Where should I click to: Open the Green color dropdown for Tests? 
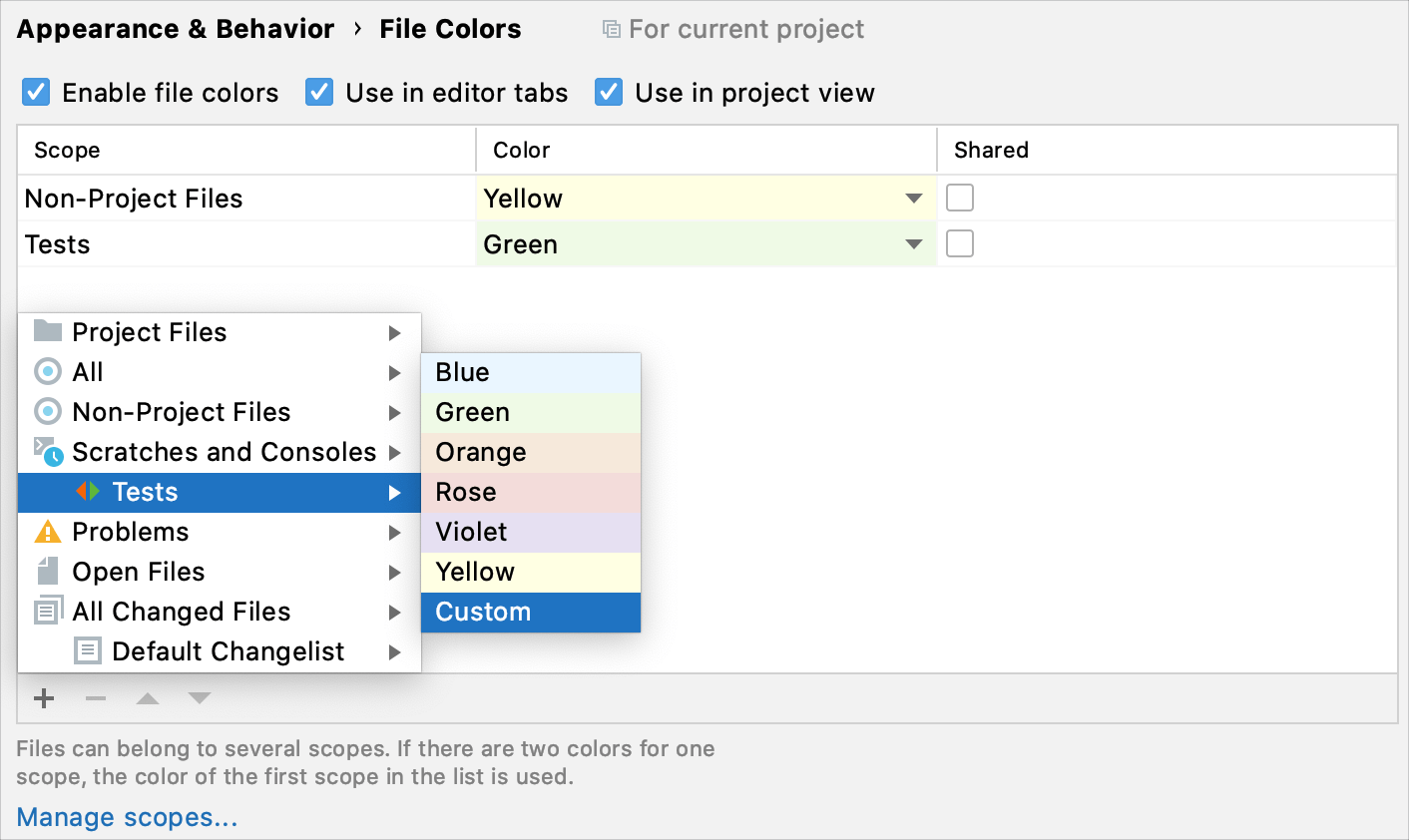[912, 243]
